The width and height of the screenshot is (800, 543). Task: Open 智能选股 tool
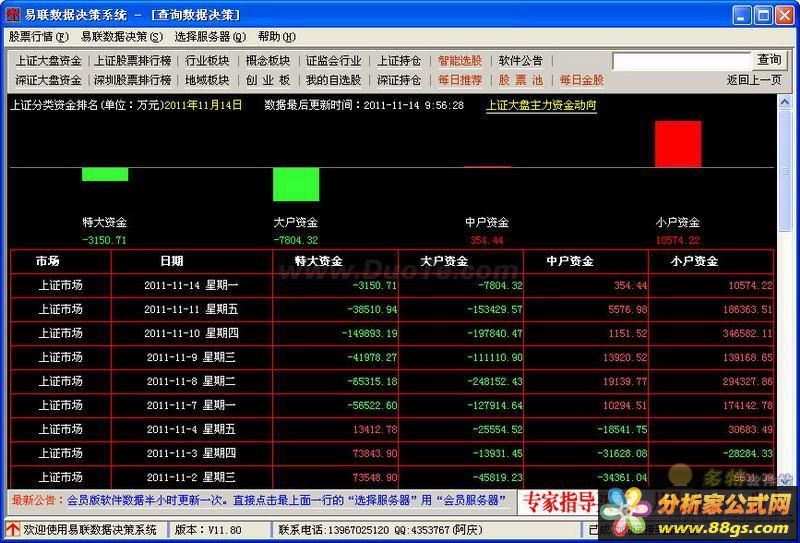(x=460, y=61)
